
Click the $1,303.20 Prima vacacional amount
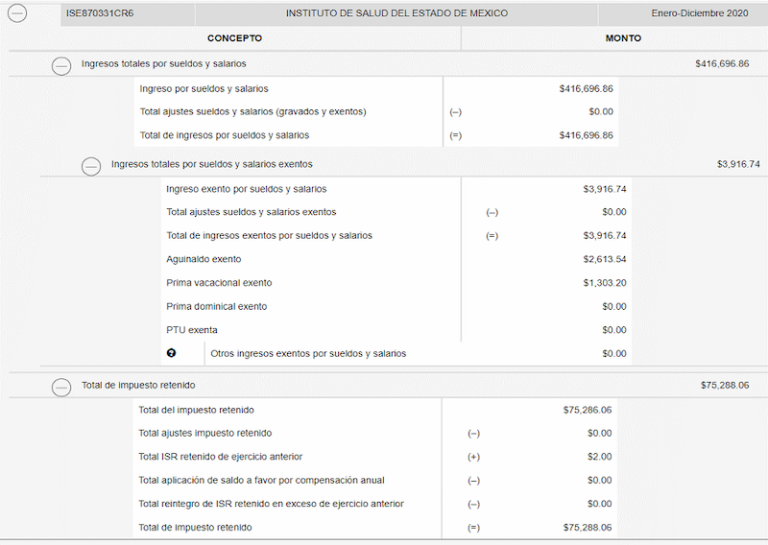click(604, 283)
